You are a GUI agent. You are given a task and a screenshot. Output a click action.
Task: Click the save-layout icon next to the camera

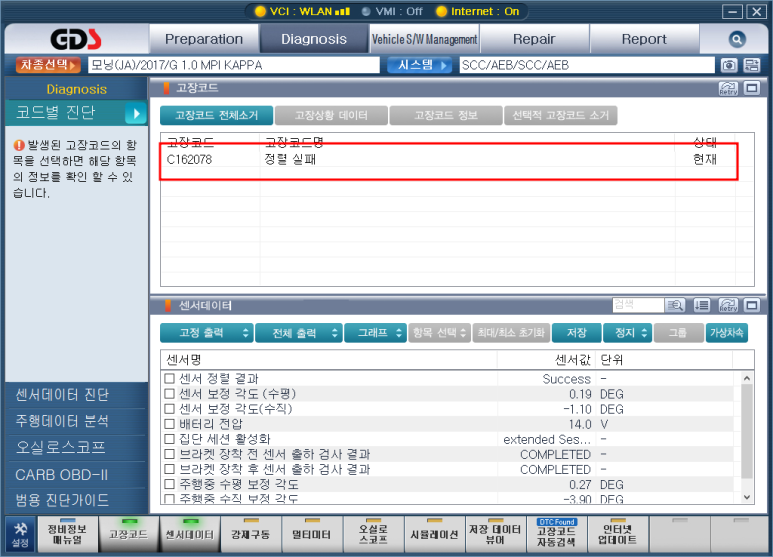752,65
